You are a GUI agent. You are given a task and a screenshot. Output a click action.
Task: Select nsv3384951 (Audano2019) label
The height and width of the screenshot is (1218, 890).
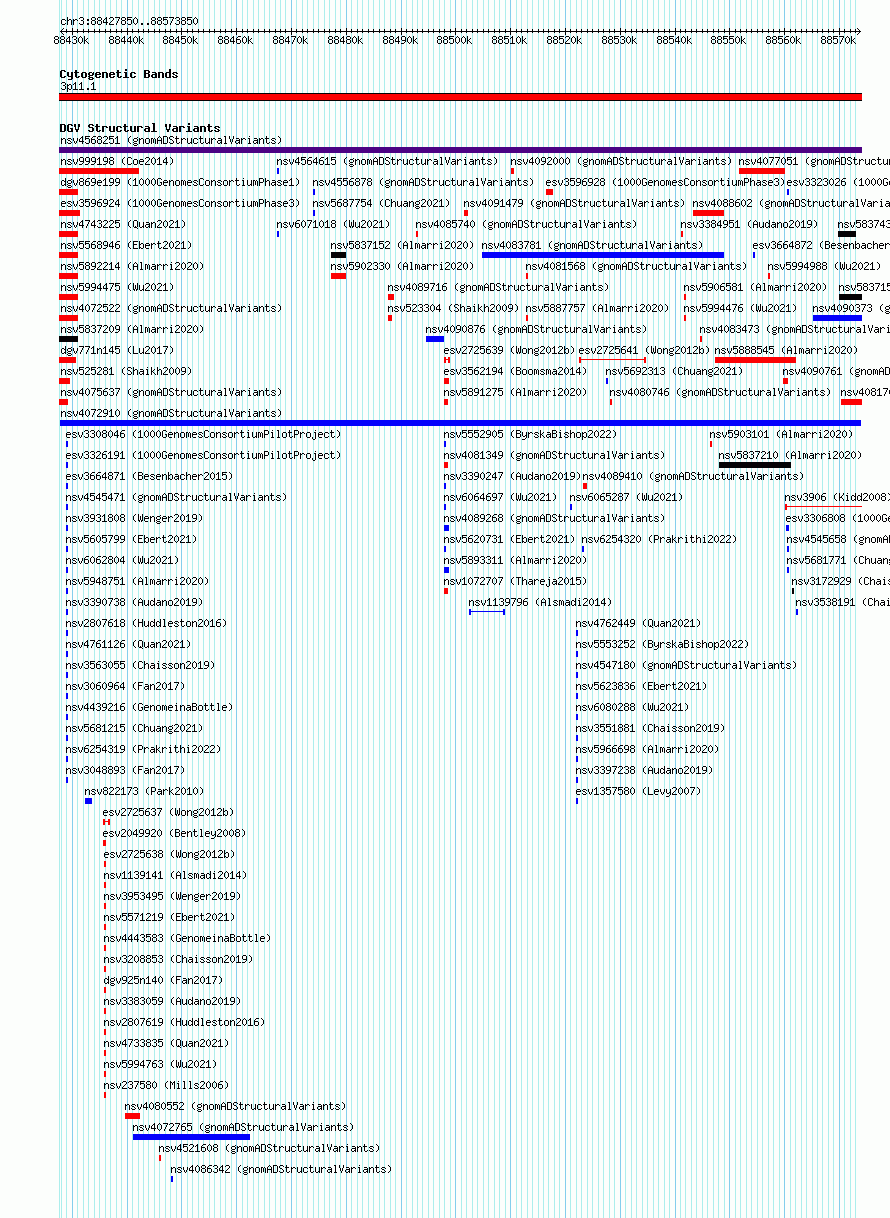[749, 224]
